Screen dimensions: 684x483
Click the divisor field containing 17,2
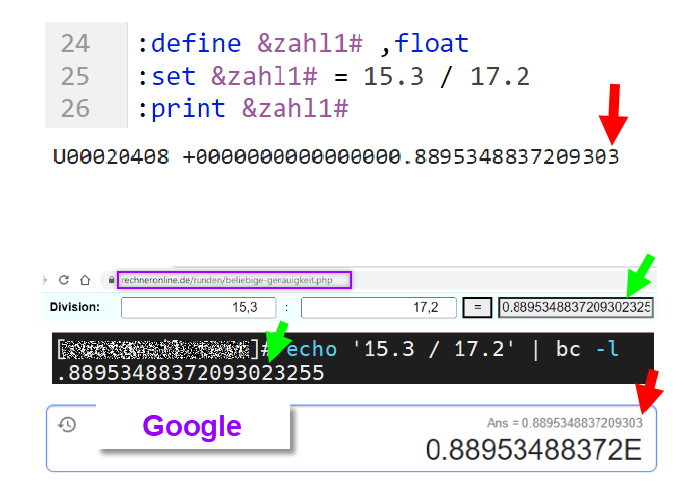(x=378, y=308)
